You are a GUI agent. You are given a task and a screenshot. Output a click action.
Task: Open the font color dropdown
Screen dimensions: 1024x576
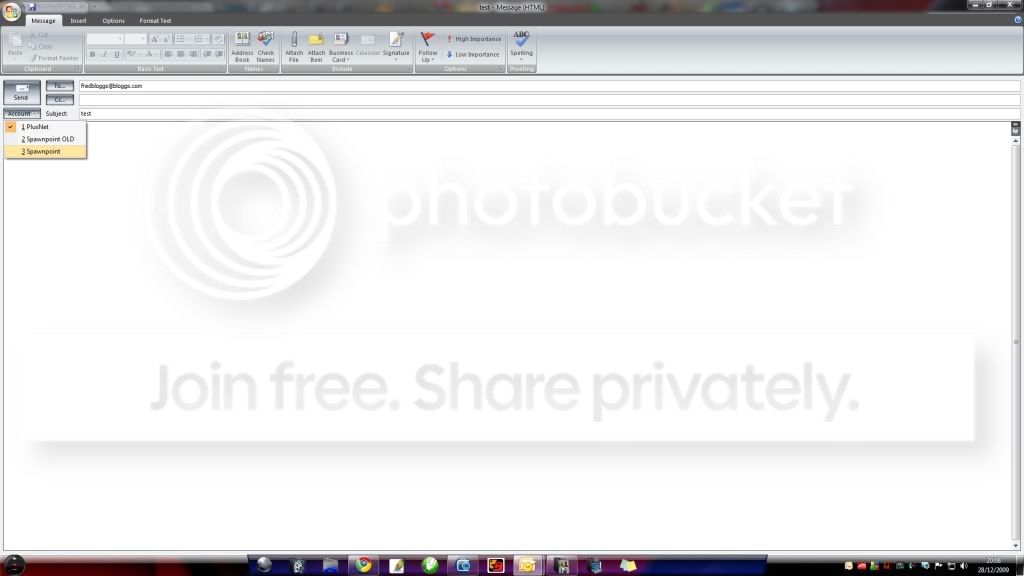(155, 54)
